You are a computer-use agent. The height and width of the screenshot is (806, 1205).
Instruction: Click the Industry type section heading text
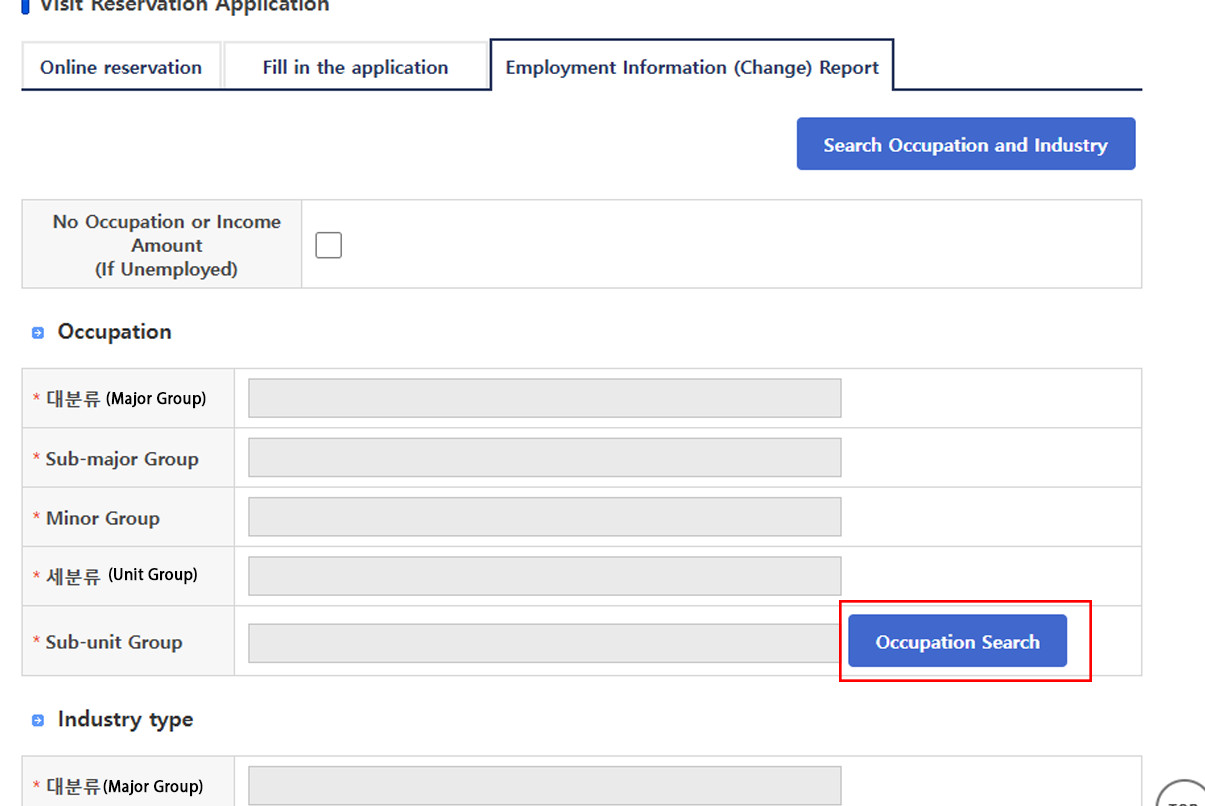click(125, 720)
